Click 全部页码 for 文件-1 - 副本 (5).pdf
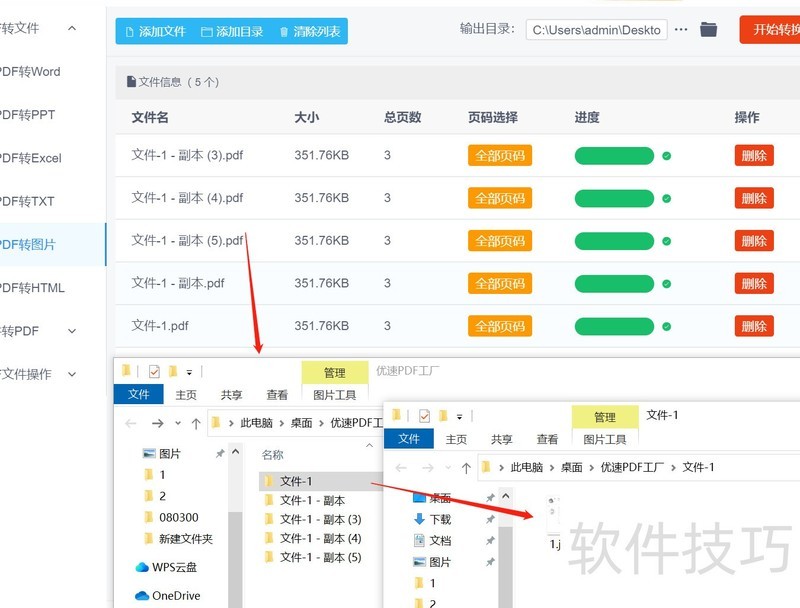This screenshot has width=800, height=608. coord(500,241)
